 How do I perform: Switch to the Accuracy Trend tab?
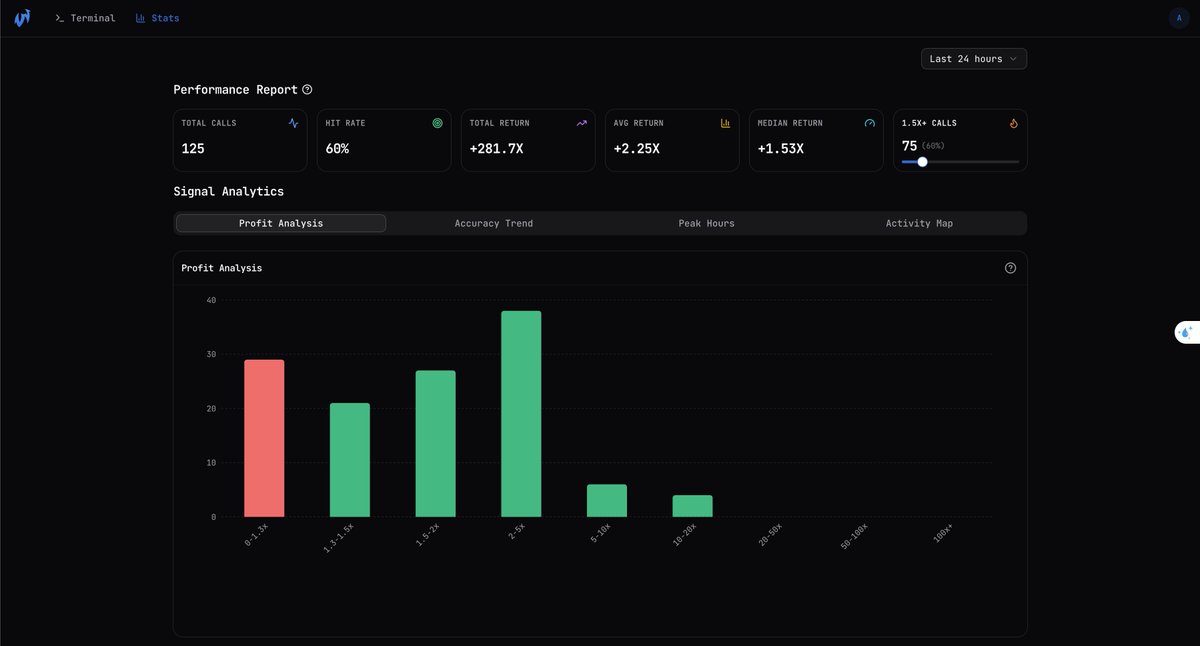click(x=494, y=223)
